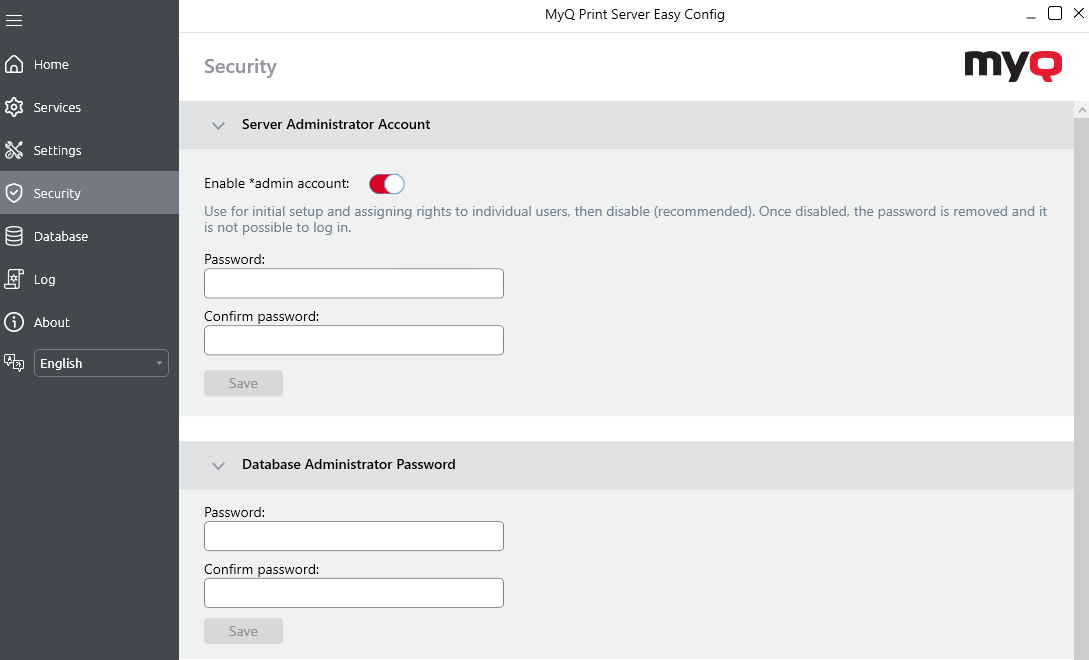The image size is (1089, 660).
Task: Click the About info icon
Action: pos(14,322)
